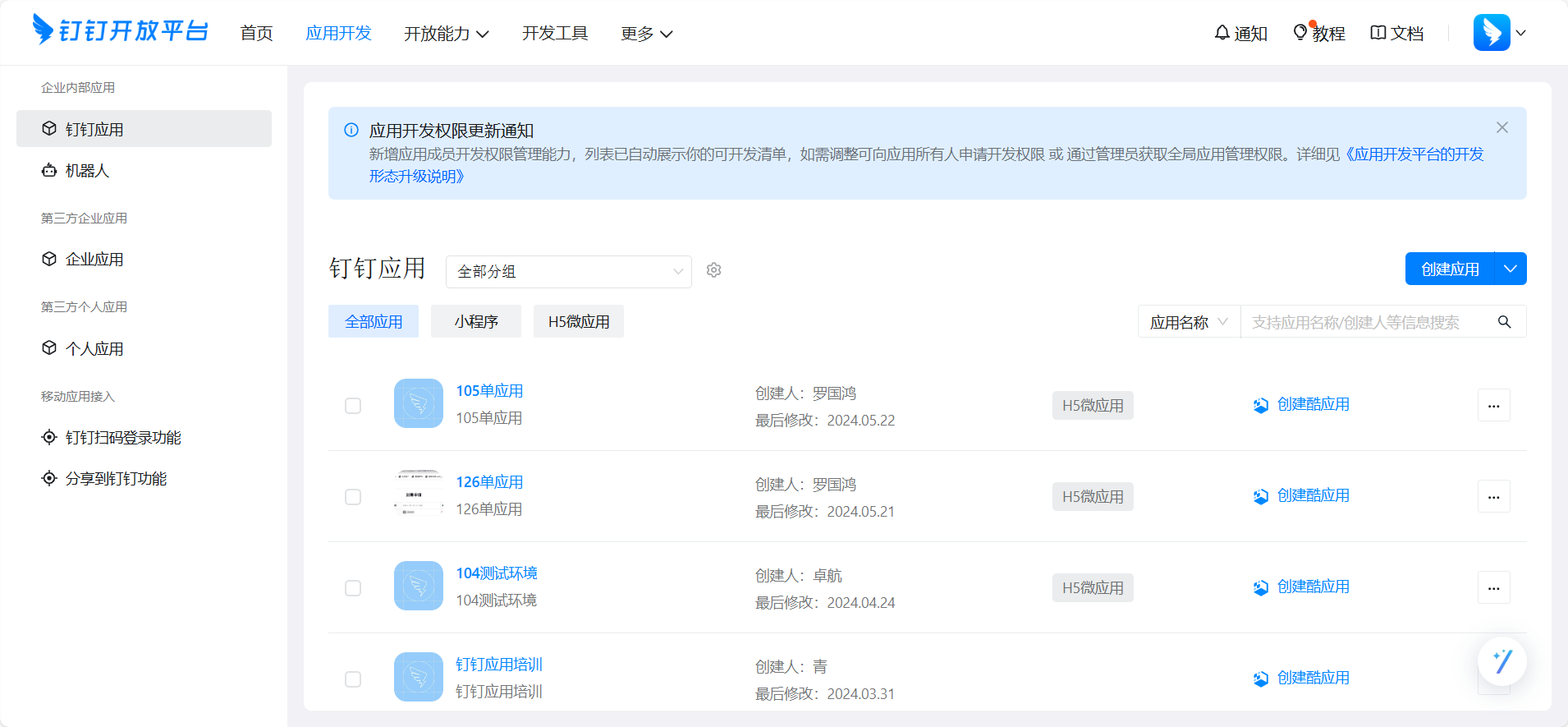Open the 104测试环境 app name link
The height and width of the screenshot is (727, 1568).
coord(497,573)
